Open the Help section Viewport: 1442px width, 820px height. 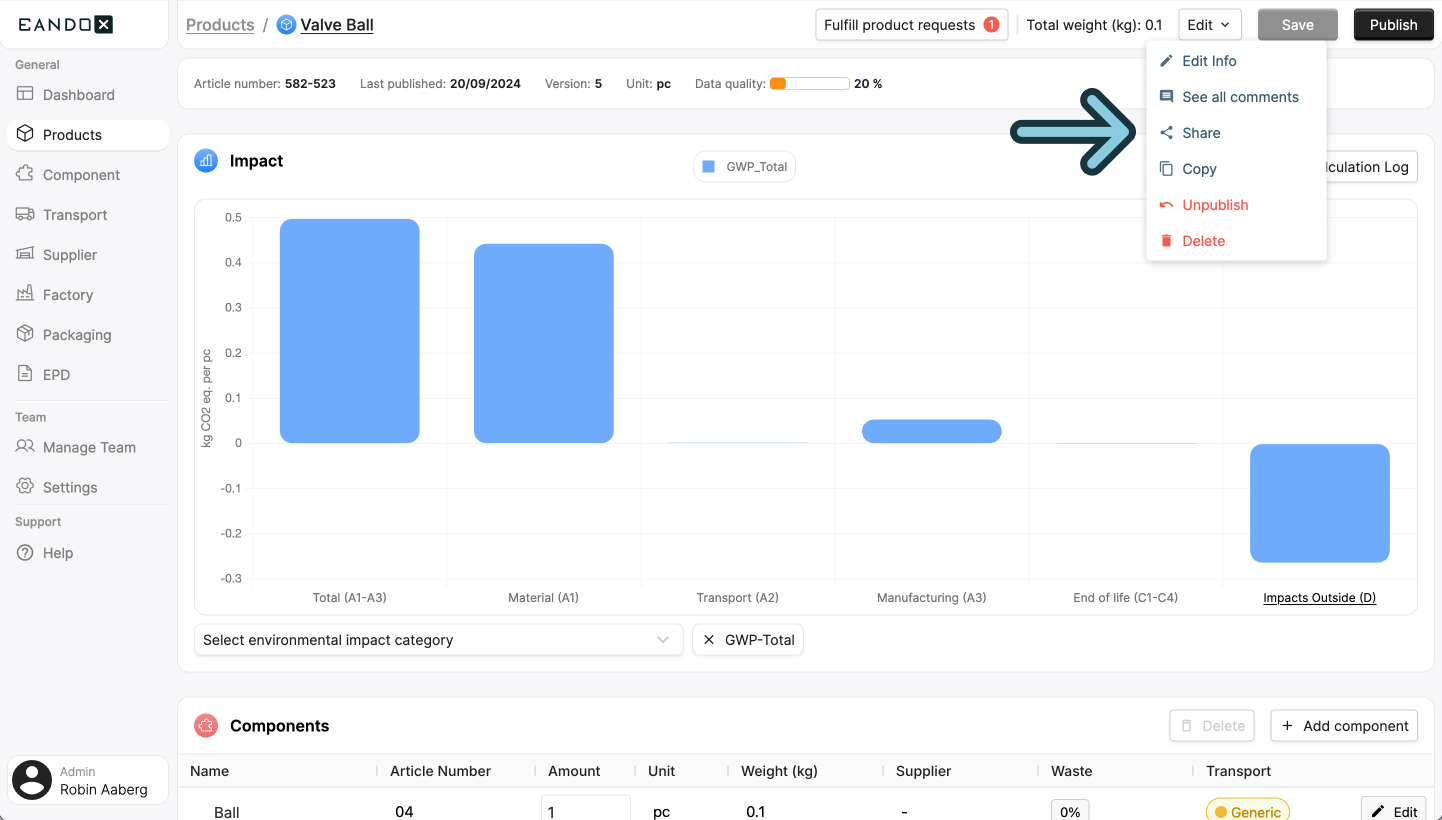[55, 552]
